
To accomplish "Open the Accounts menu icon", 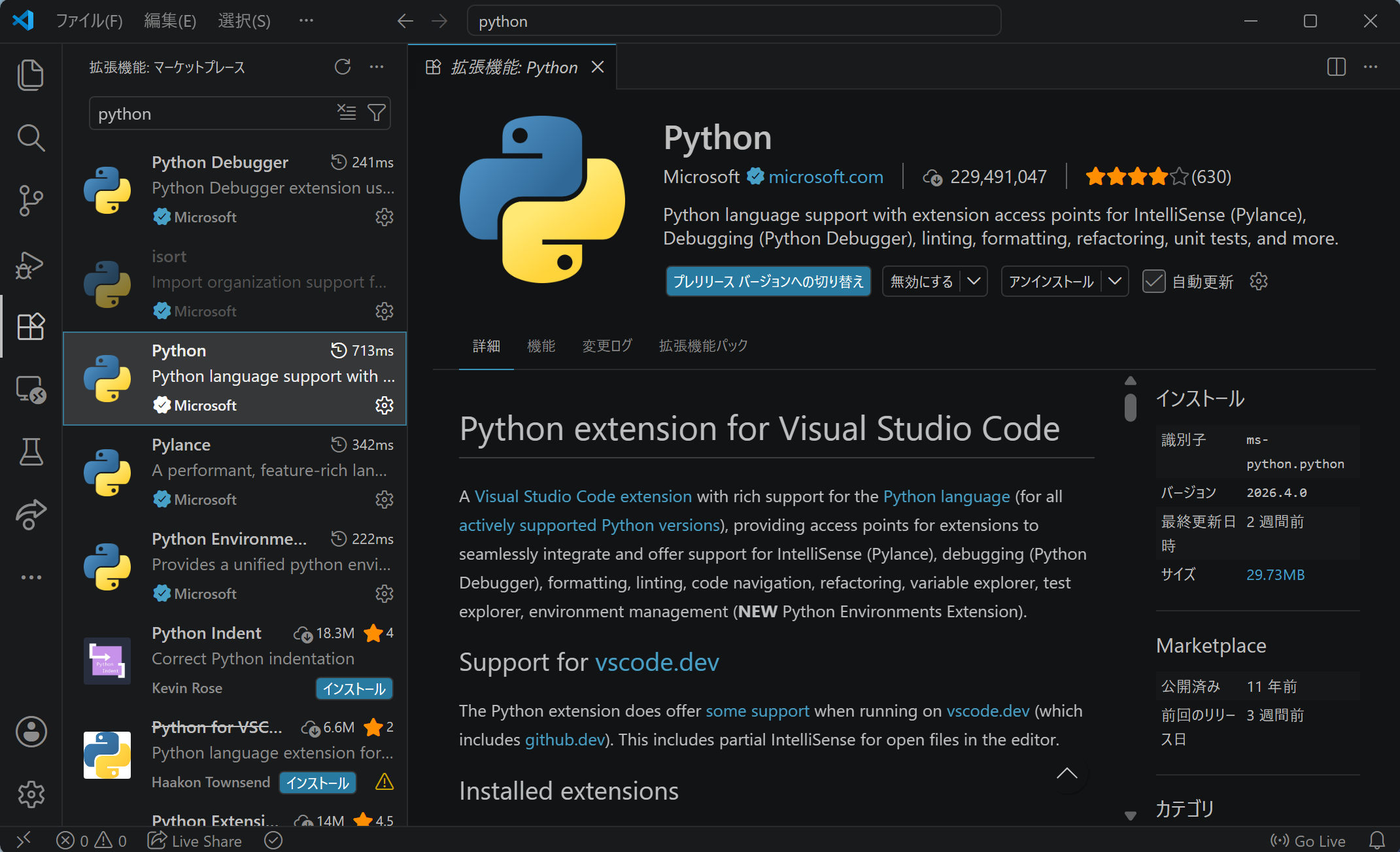I will [x=31, y=731].
